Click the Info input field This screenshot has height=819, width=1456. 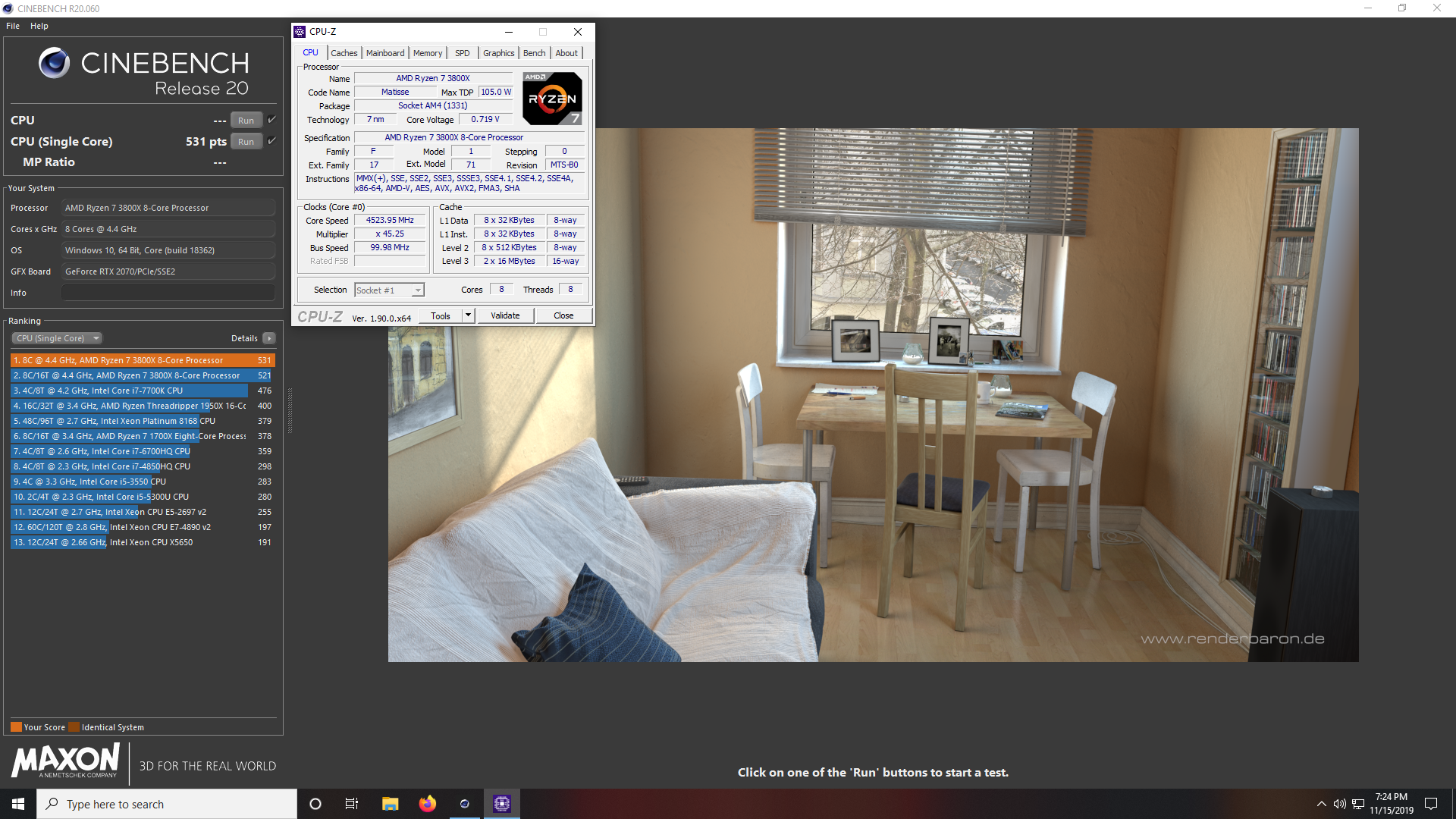click(168, 293)
